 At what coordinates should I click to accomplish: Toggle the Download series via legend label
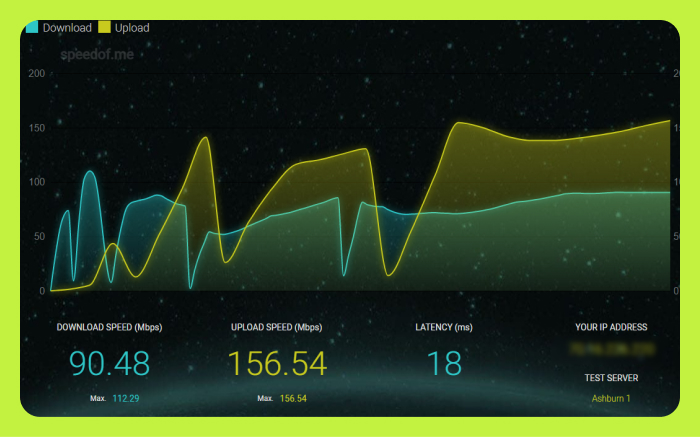[67, 28]
